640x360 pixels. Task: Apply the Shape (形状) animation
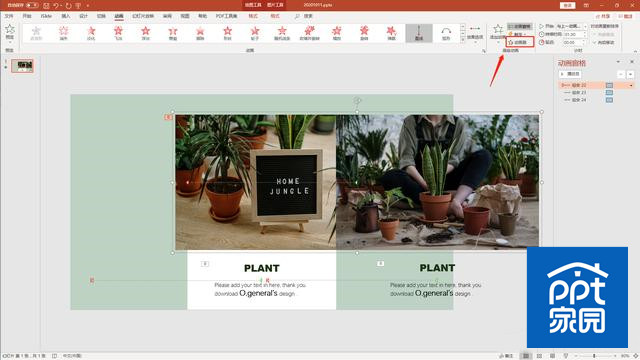click(x=228, y=33)
